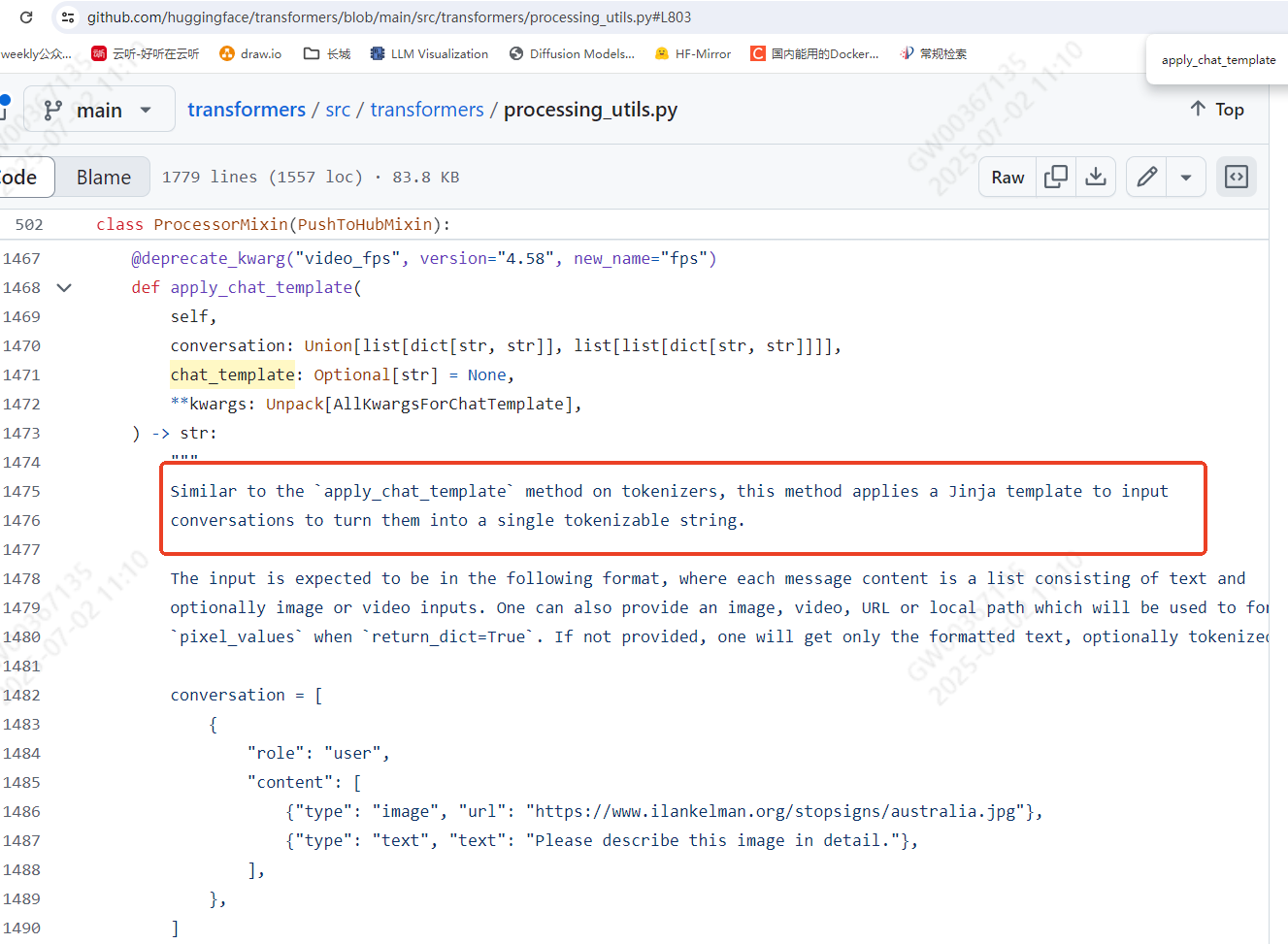
Task: Reload the page with the refresh icon
Action: pos(26,17)
